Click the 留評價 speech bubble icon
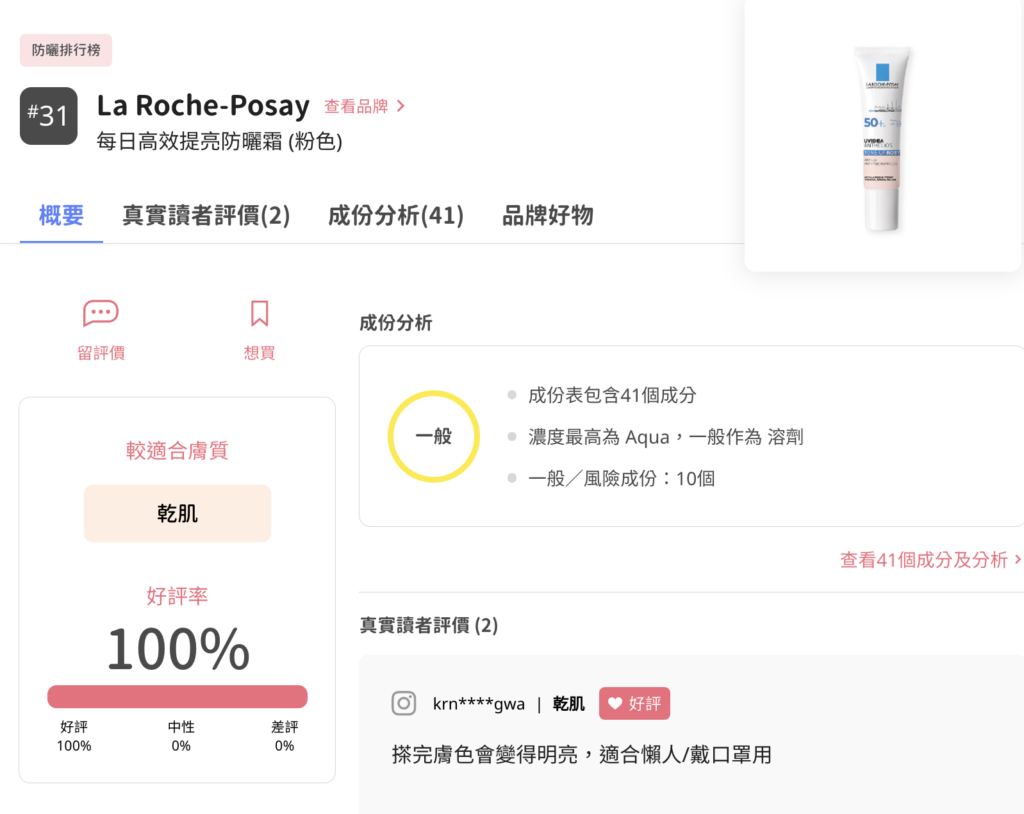 [100, 313]
